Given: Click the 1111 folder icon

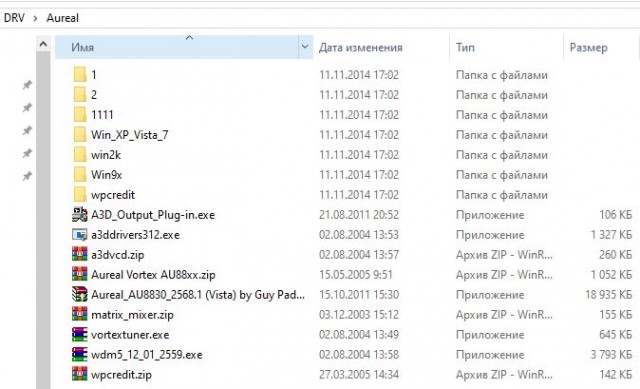Looking at the screenshot, I should coord(80,115).
